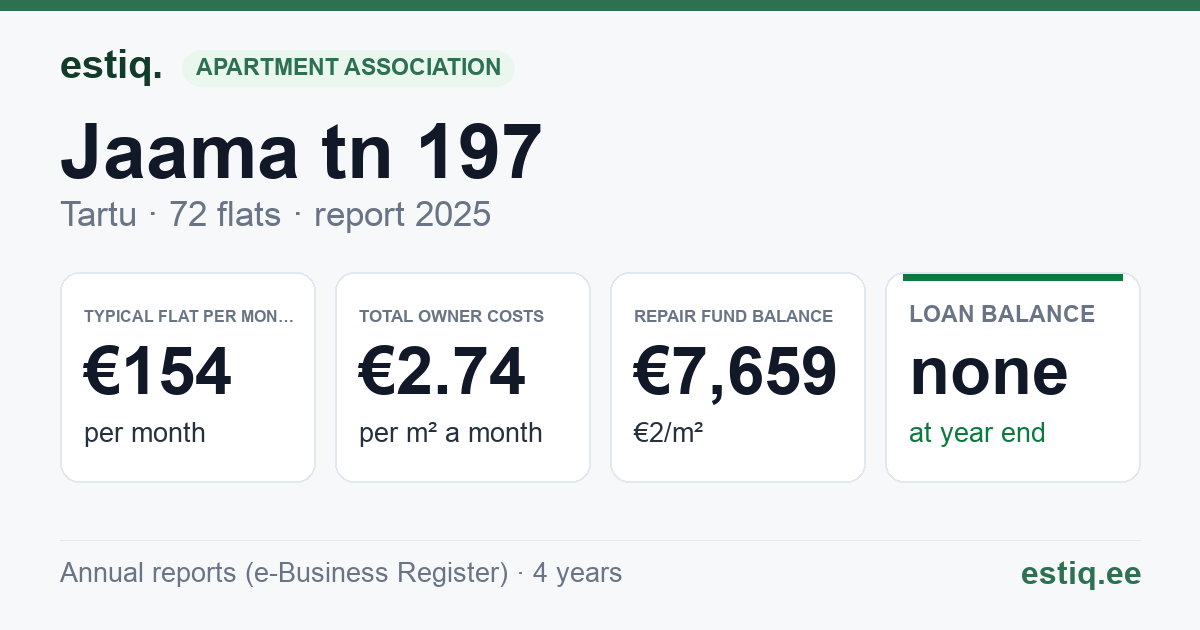The image size is (1200, 630).
Task: Click the TOTAL OWNER COSTS label
Action: (x=452, y=316)
